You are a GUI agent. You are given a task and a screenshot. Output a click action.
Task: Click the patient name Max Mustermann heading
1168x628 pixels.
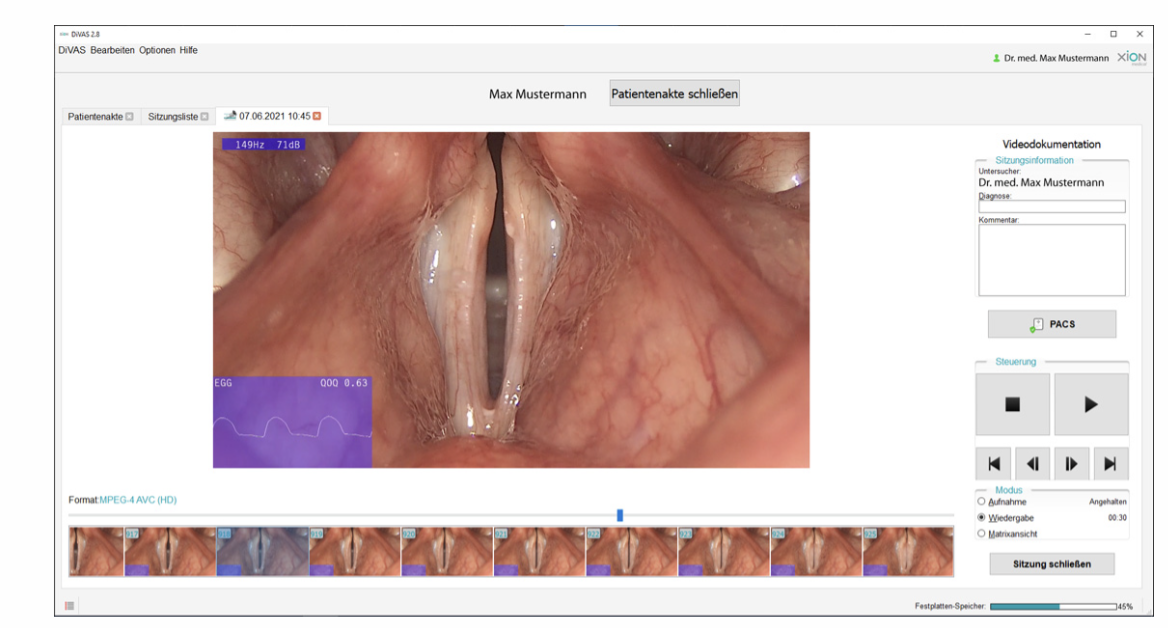[x=537, y=94]
